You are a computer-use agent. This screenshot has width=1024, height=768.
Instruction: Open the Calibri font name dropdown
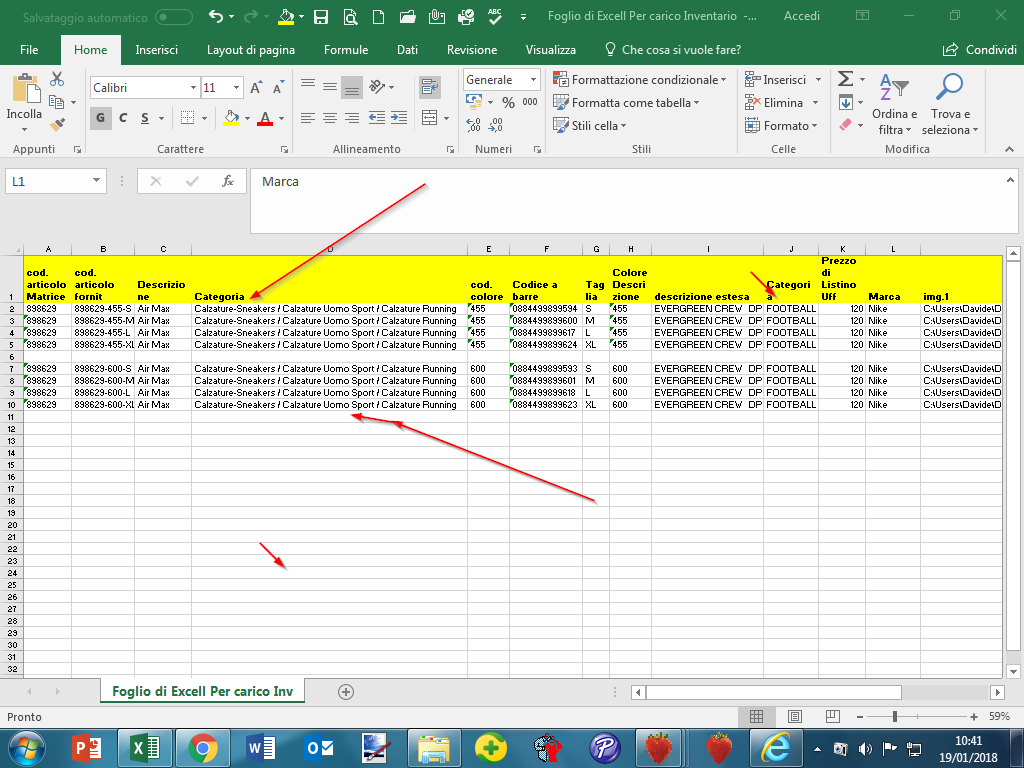193,88
